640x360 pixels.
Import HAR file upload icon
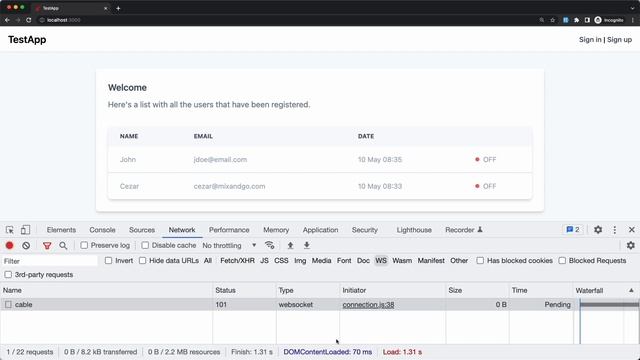[290, 245]
